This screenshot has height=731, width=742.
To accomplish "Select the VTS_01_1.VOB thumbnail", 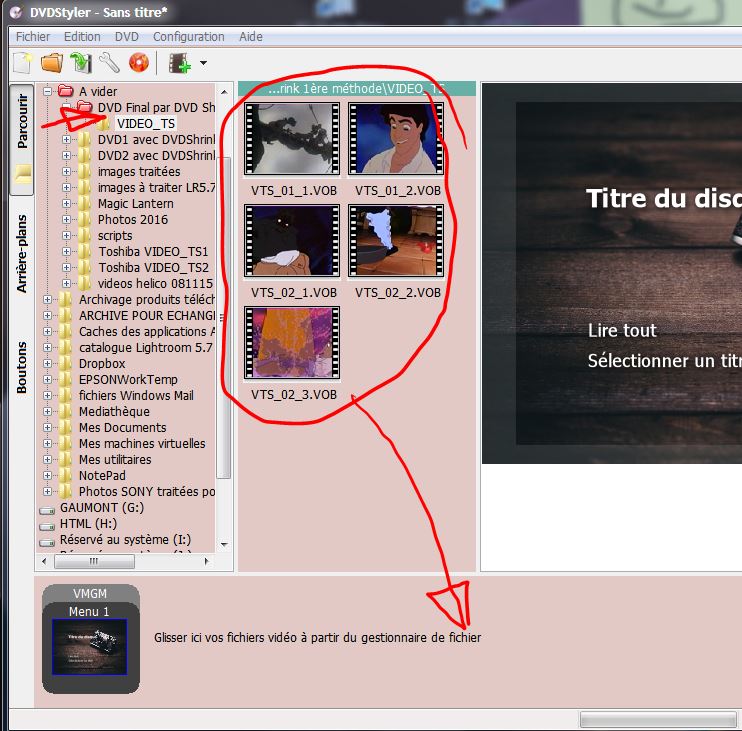I will pos(292,139).
